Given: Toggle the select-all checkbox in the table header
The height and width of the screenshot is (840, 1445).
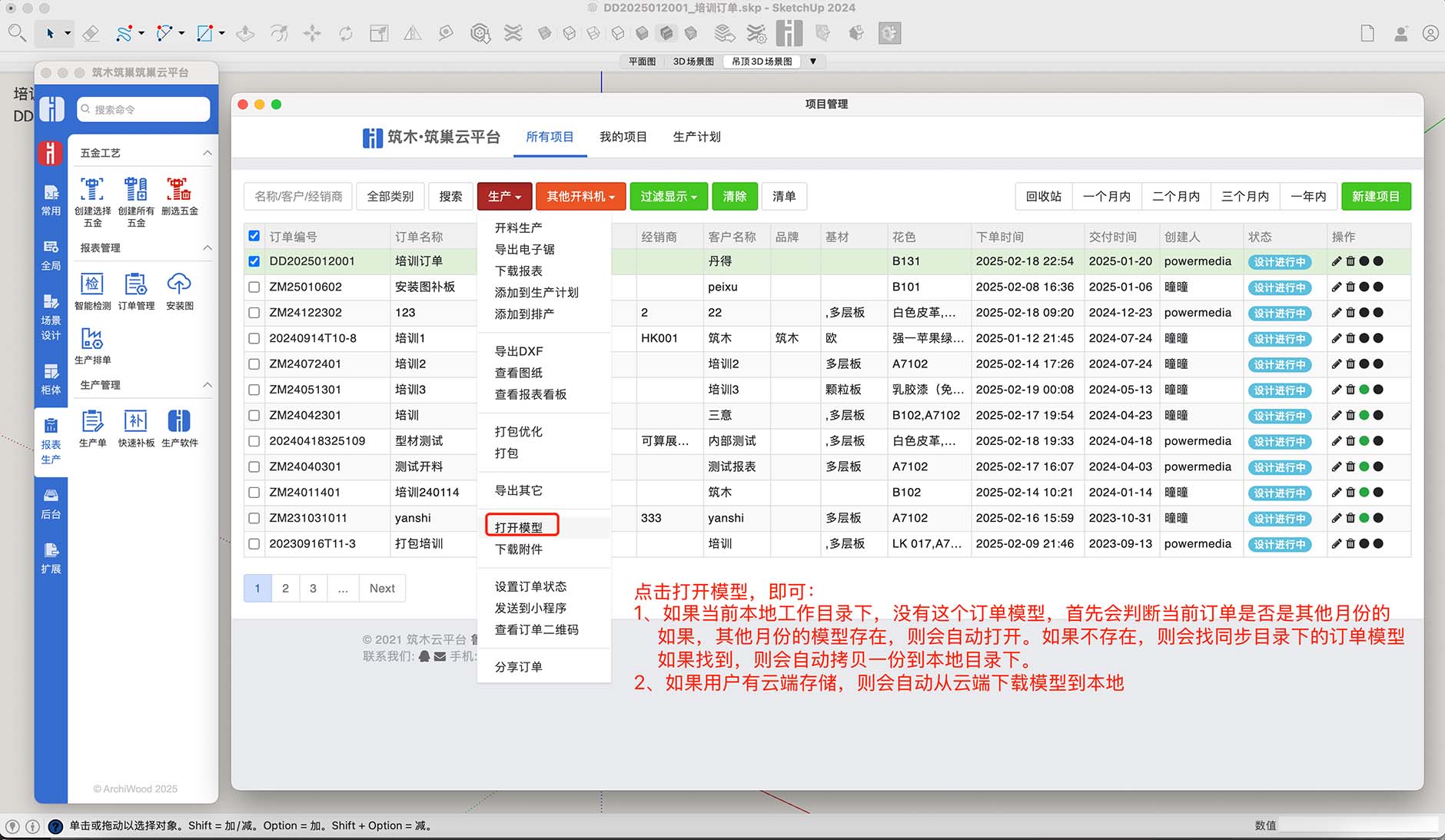Looking at the screenshot, I should tap(254, 236).
